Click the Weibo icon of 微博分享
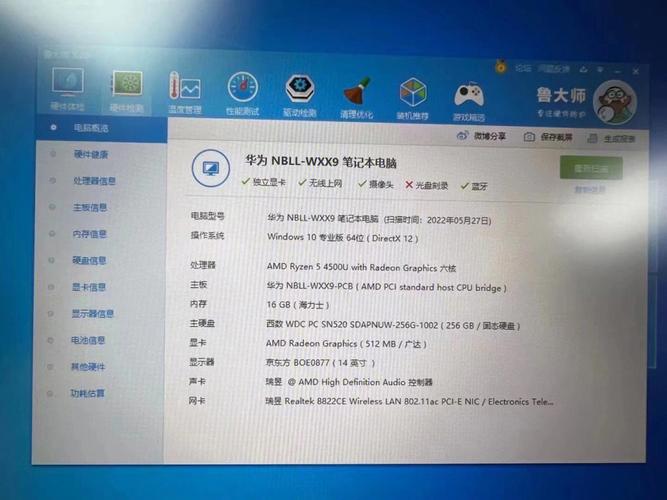This screenshot has width=667, height=500. click(462, 136)
